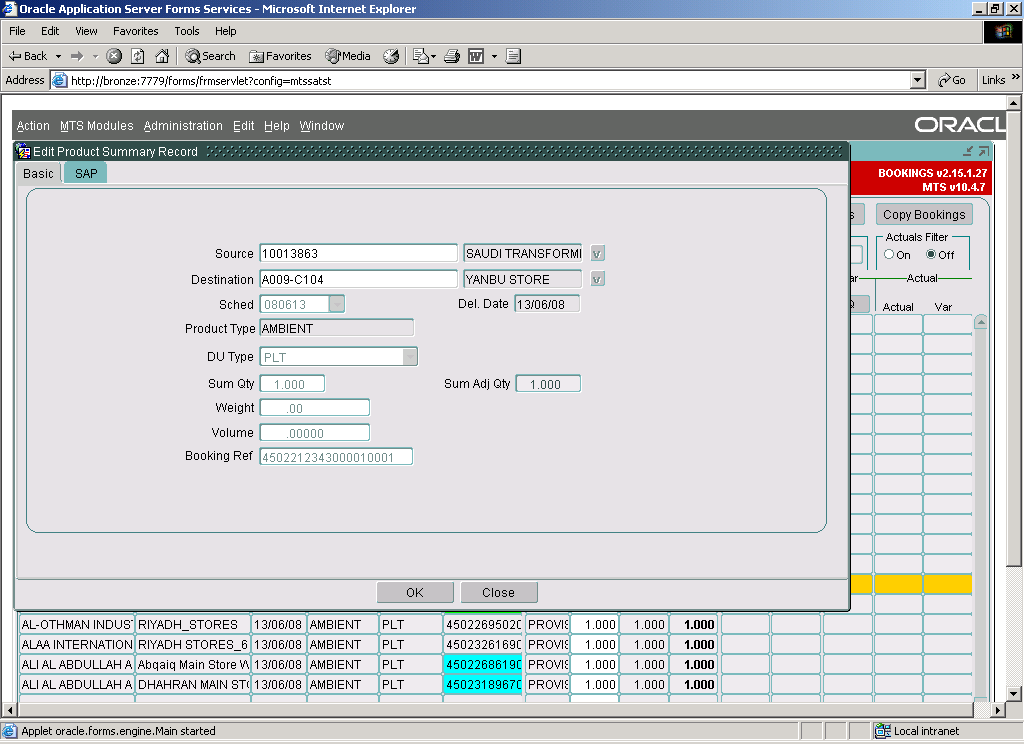The width and height of the screenshot is (1024, 744).
Task: Click the Source code input field
Action: [358, 253]
